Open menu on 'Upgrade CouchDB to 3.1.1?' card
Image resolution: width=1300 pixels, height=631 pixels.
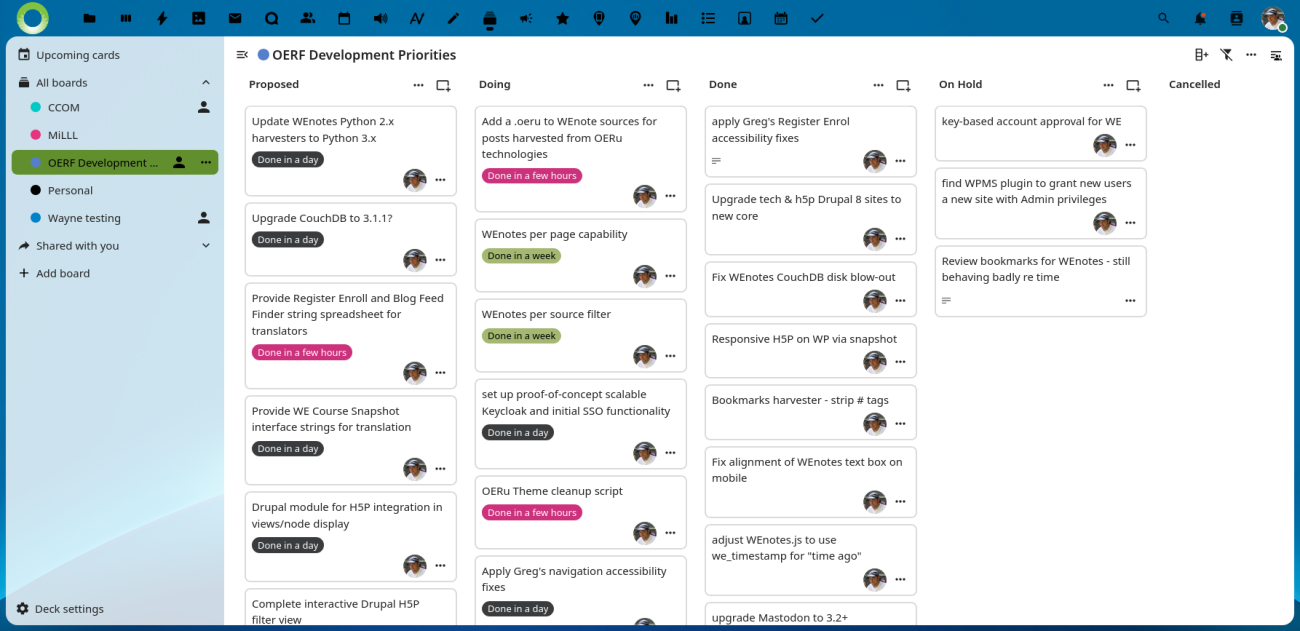[440, 260]
